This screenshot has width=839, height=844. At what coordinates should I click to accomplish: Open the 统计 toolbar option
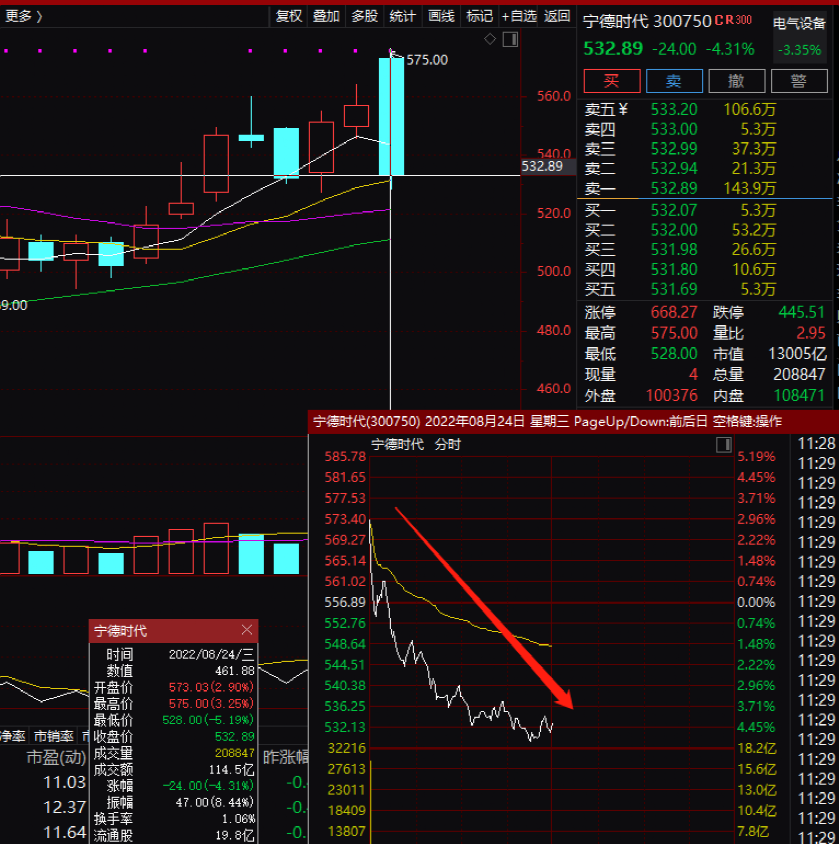tap(402, 16)
